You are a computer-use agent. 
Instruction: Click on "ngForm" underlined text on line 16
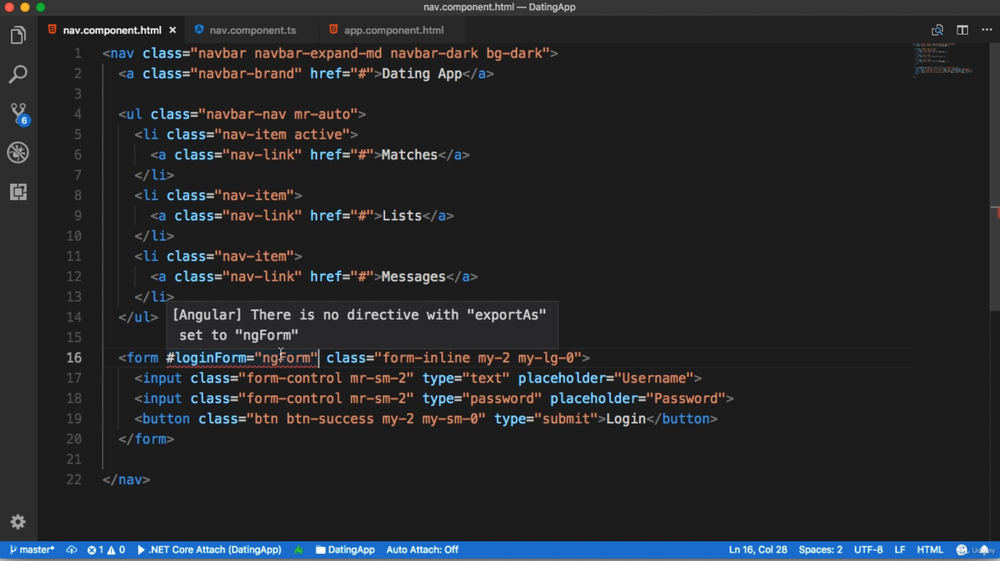(286, 358)
